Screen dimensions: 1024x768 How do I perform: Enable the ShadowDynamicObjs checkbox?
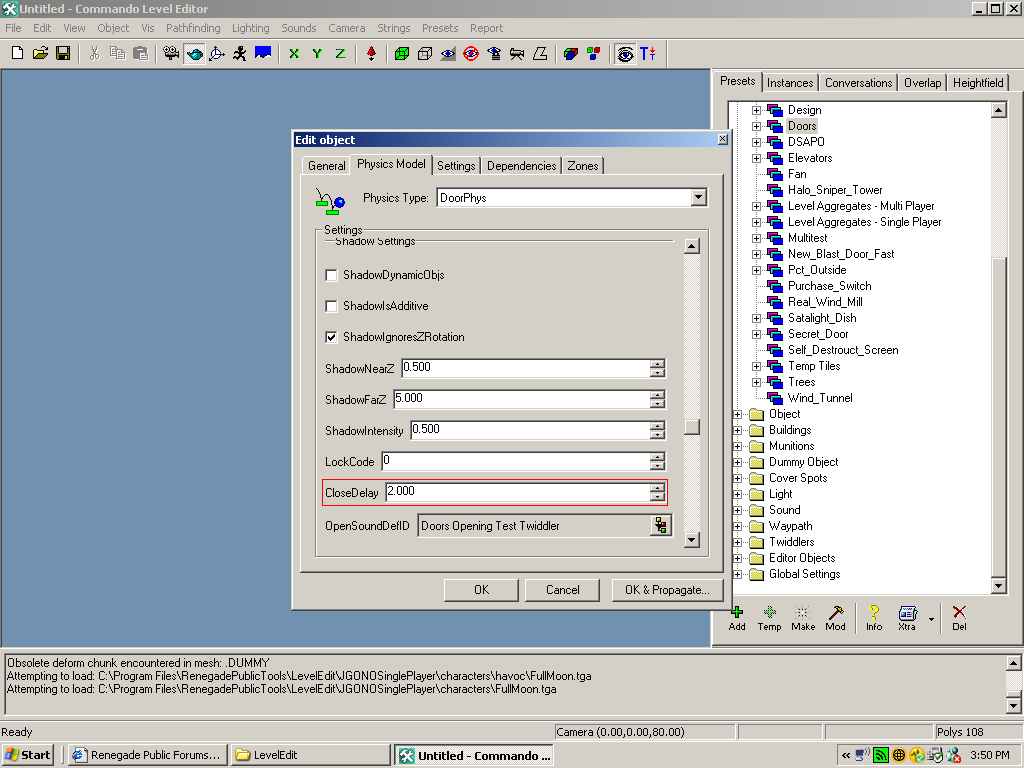tap(332, 275)
